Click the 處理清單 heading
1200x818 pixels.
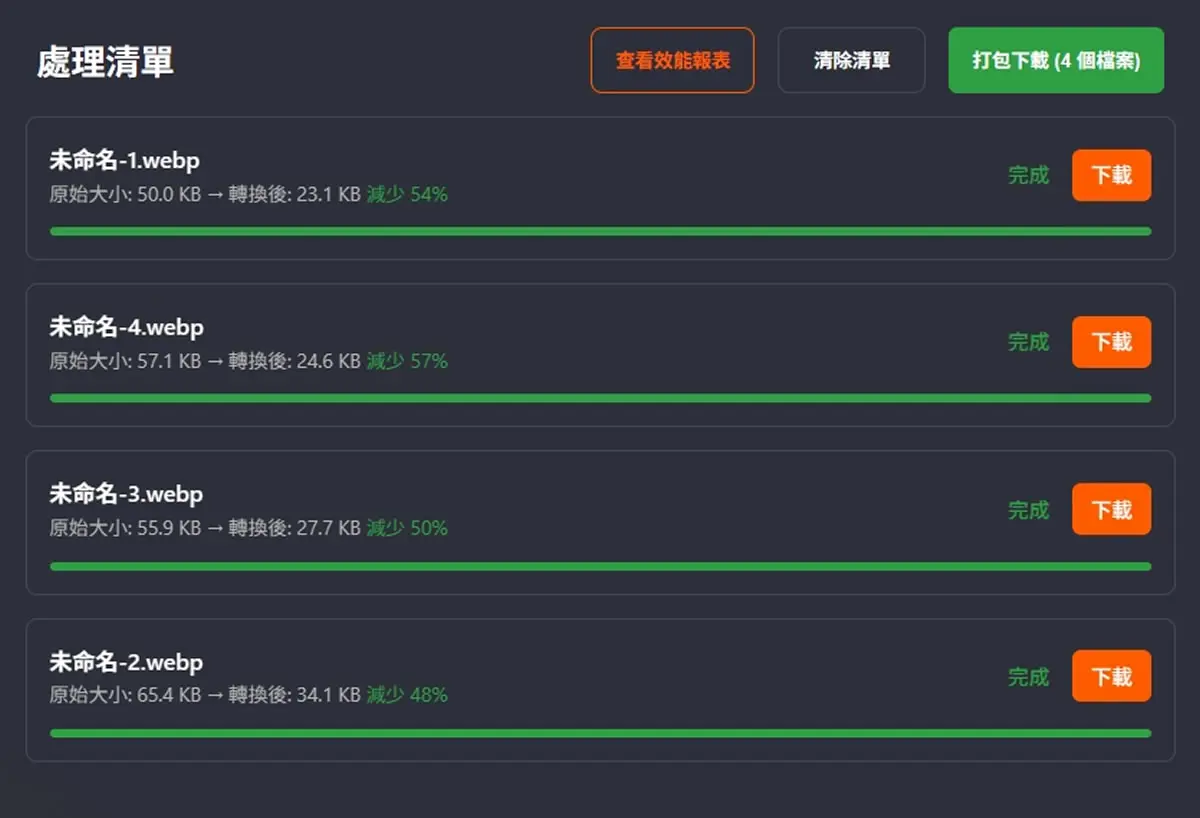point(105,62)
